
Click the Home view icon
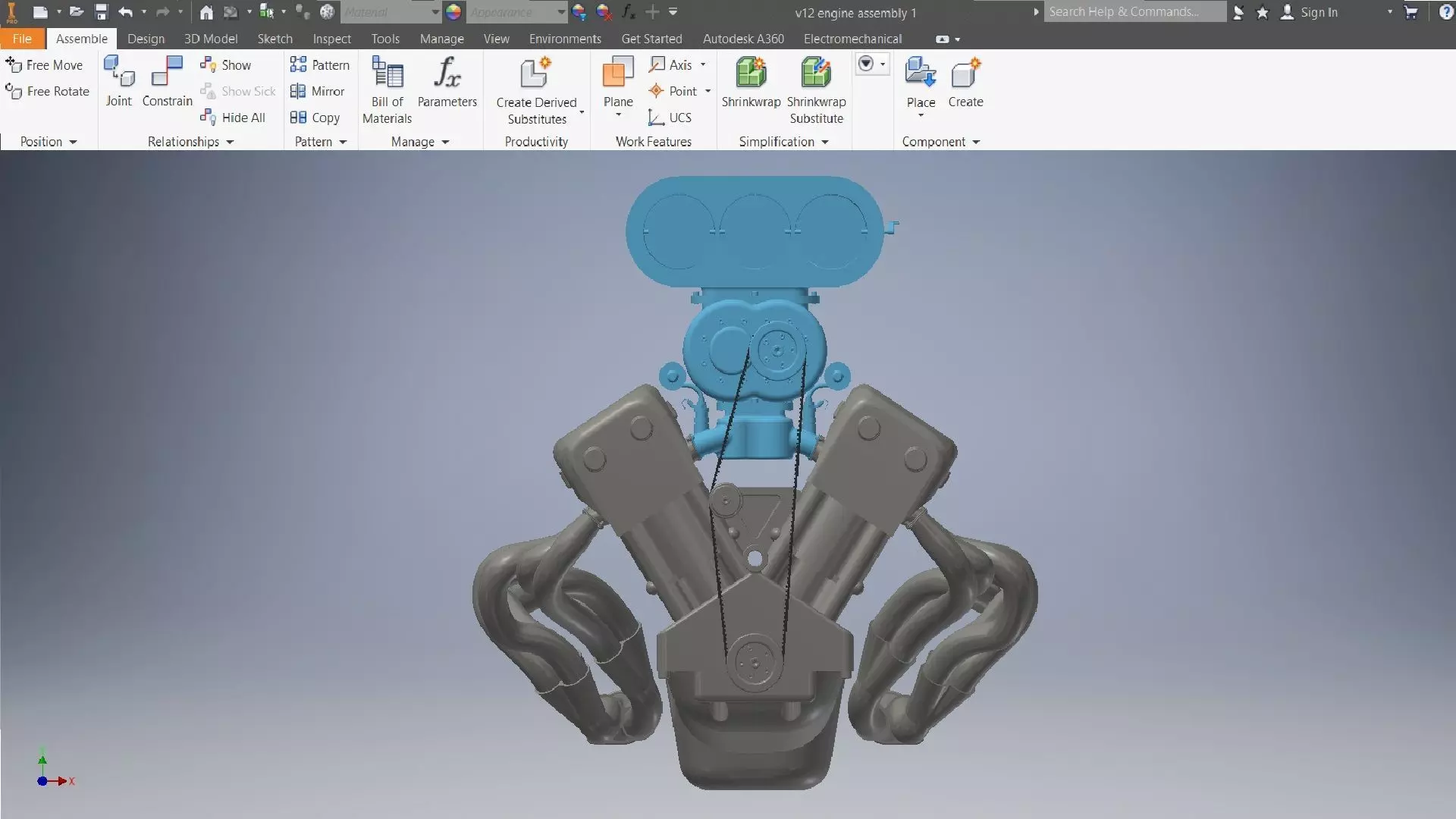pyautogui.click(x=206, y=12)
